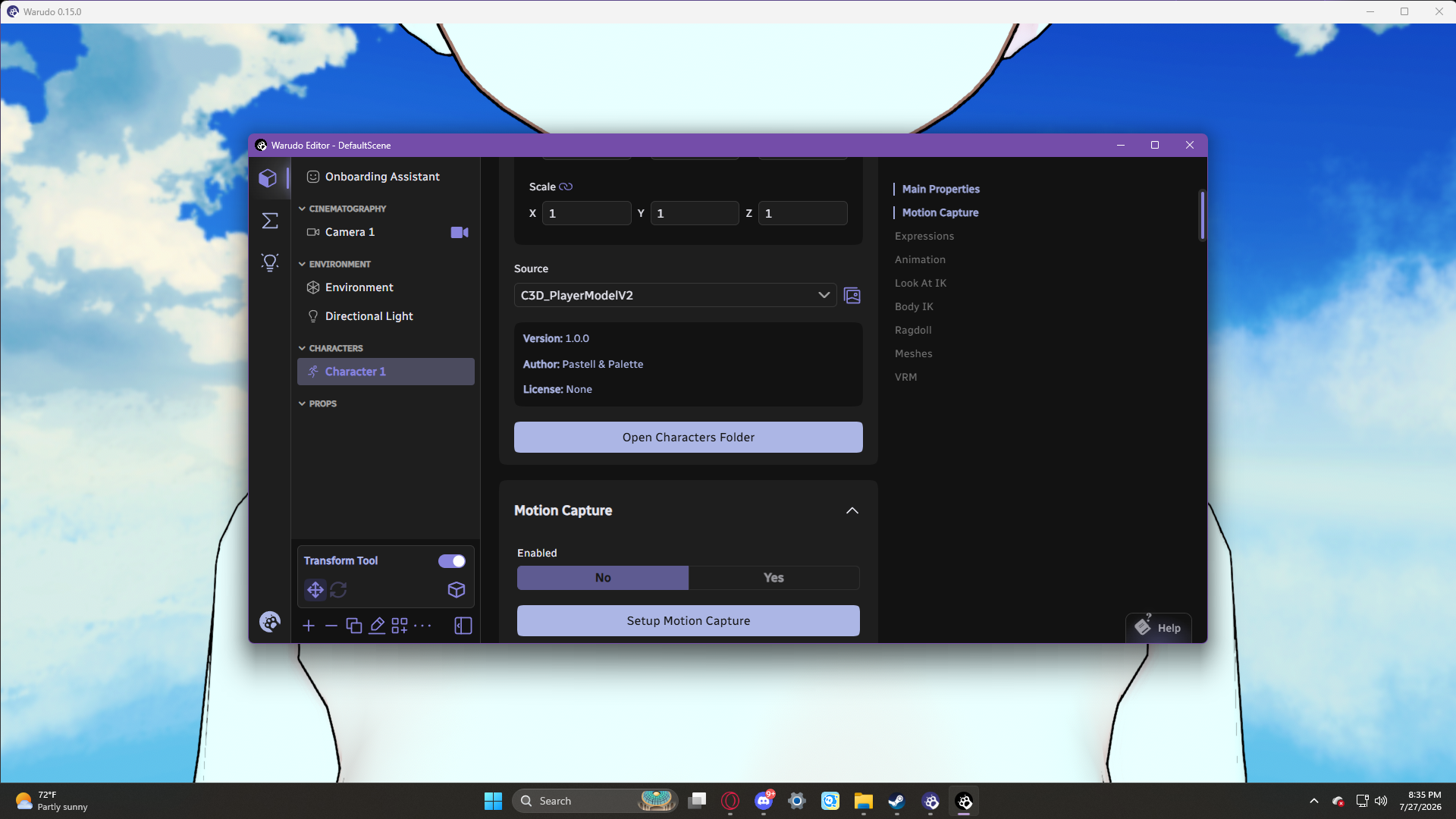Click the Scale X input field
The image size is (1456, 819).
click(x=587, y=213)
